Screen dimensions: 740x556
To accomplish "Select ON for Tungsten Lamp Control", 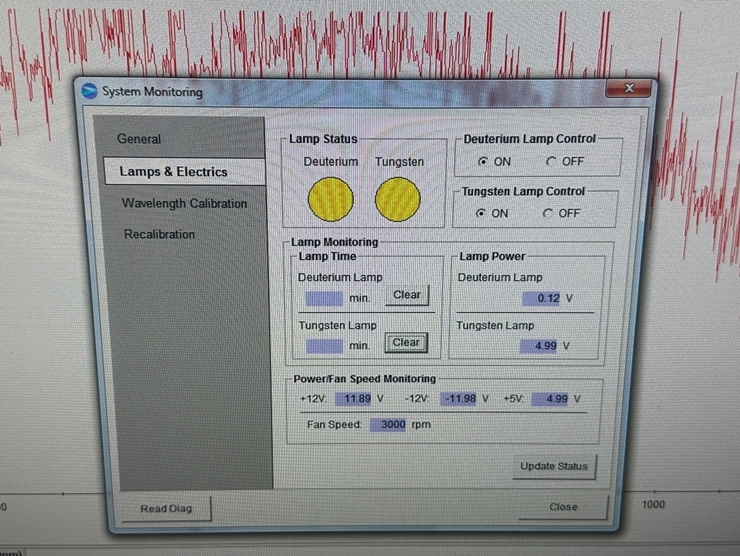I will point(482,213).
